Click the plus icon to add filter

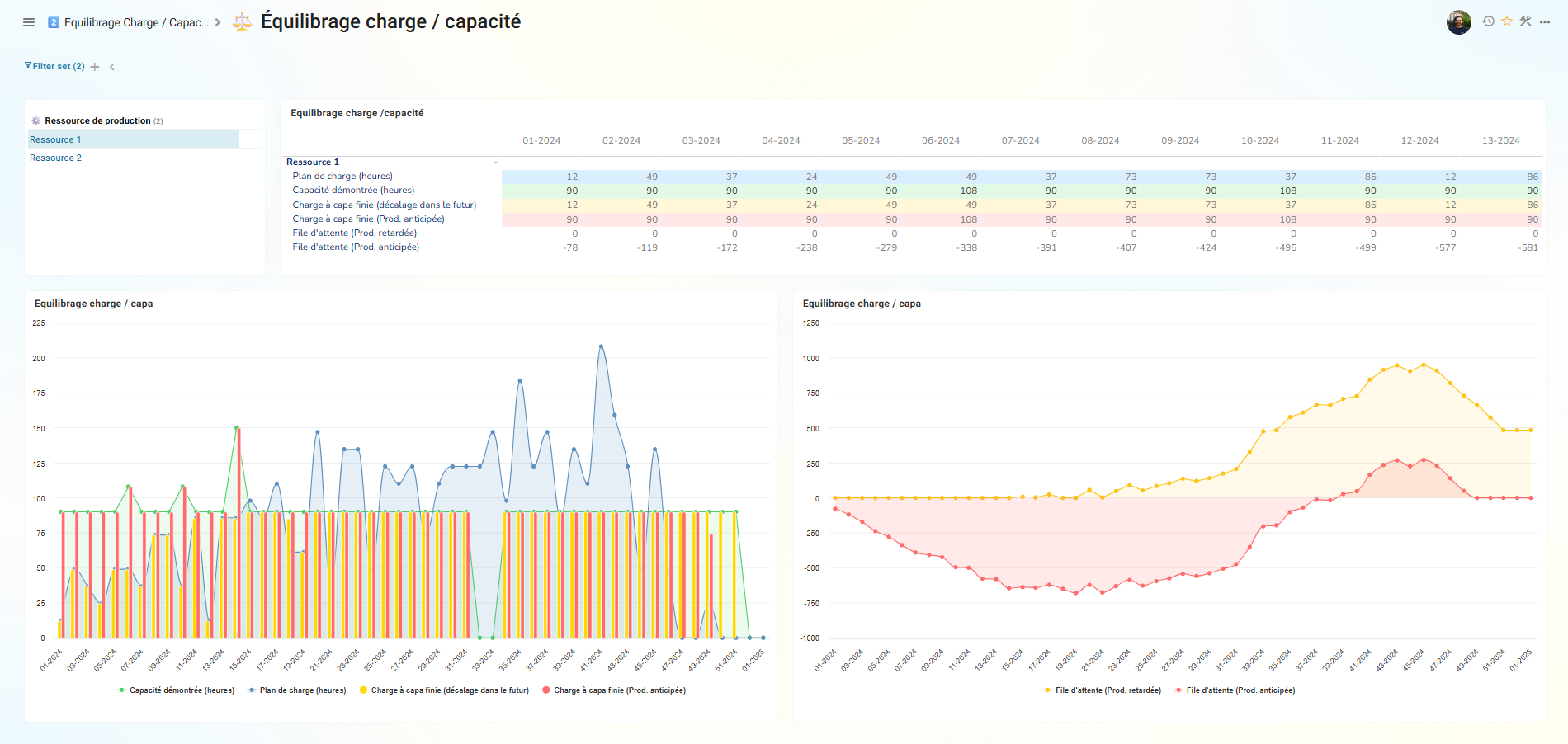95,67
